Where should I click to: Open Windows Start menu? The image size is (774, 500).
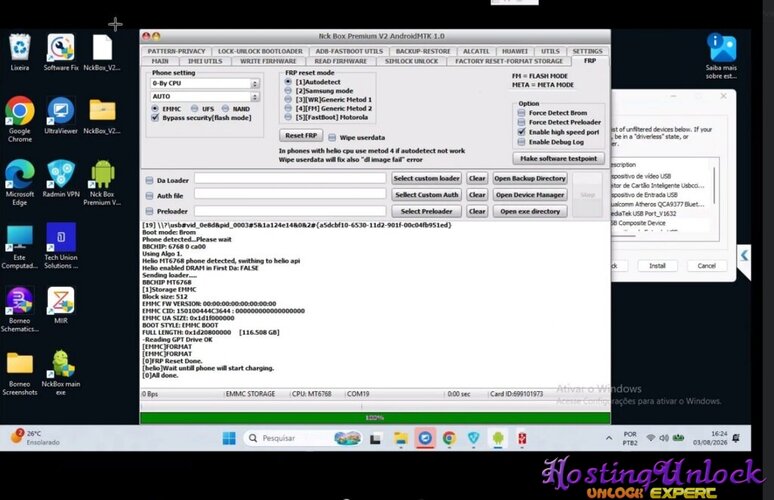229,438
